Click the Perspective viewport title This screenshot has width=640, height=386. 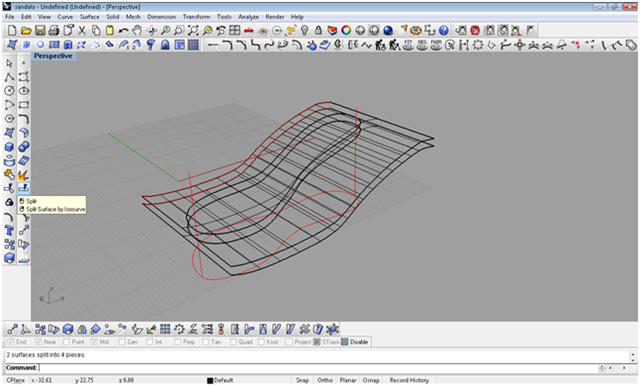tap(53, 56)
